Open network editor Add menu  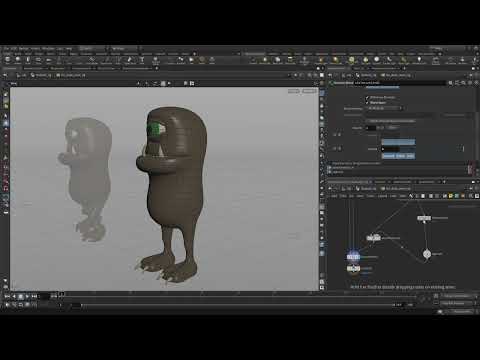[334, 196]
